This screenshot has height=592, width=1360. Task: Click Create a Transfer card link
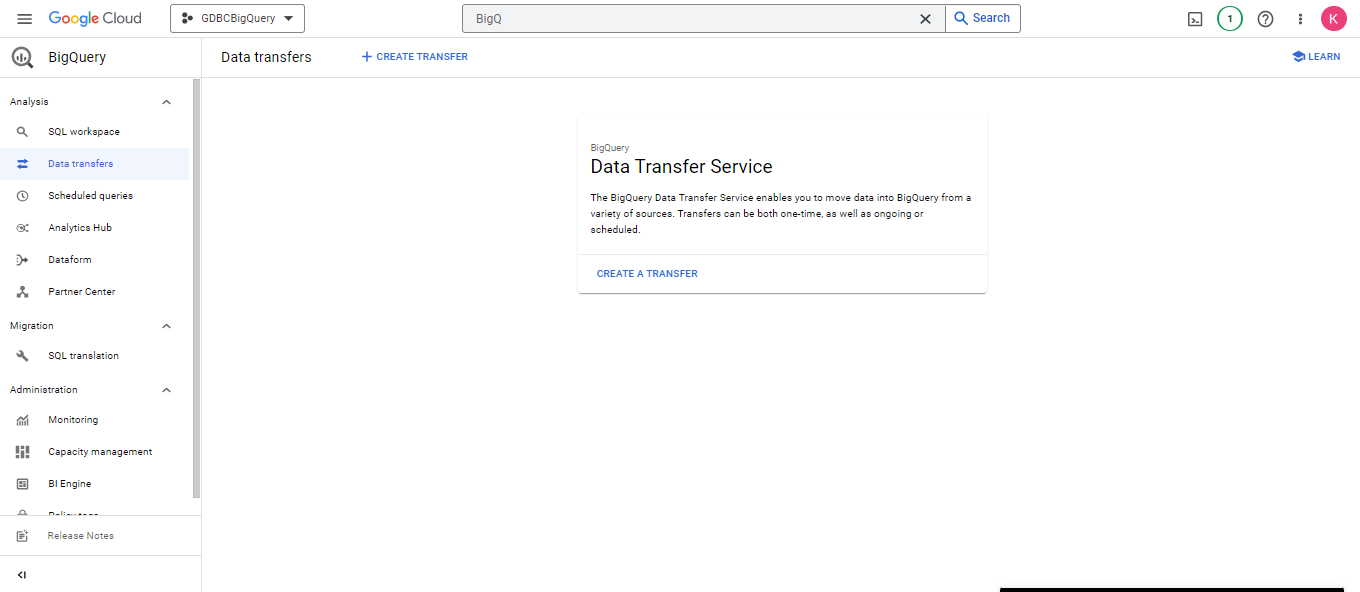(647, 274)
